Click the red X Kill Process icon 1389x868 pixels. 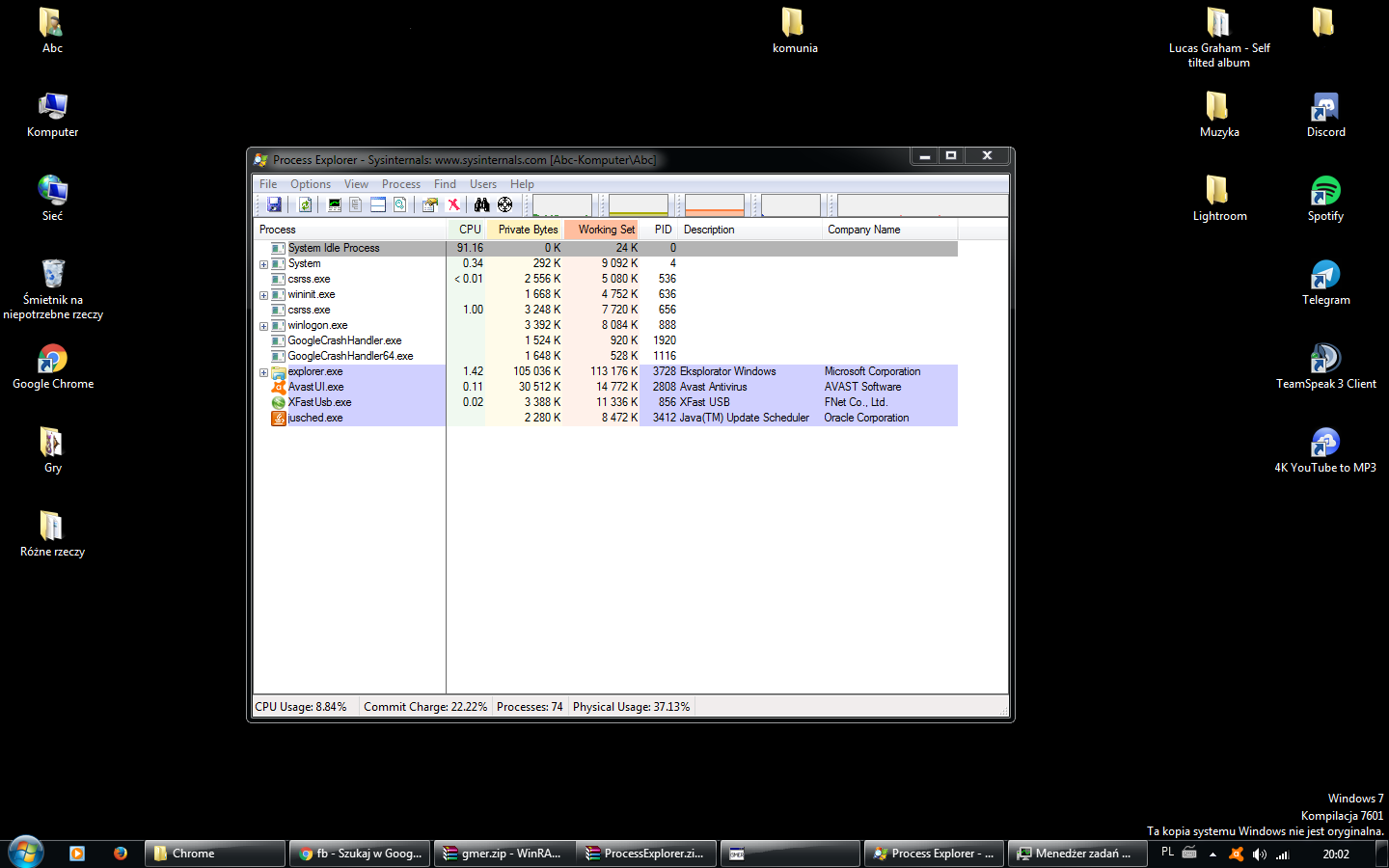click(453, 204)
